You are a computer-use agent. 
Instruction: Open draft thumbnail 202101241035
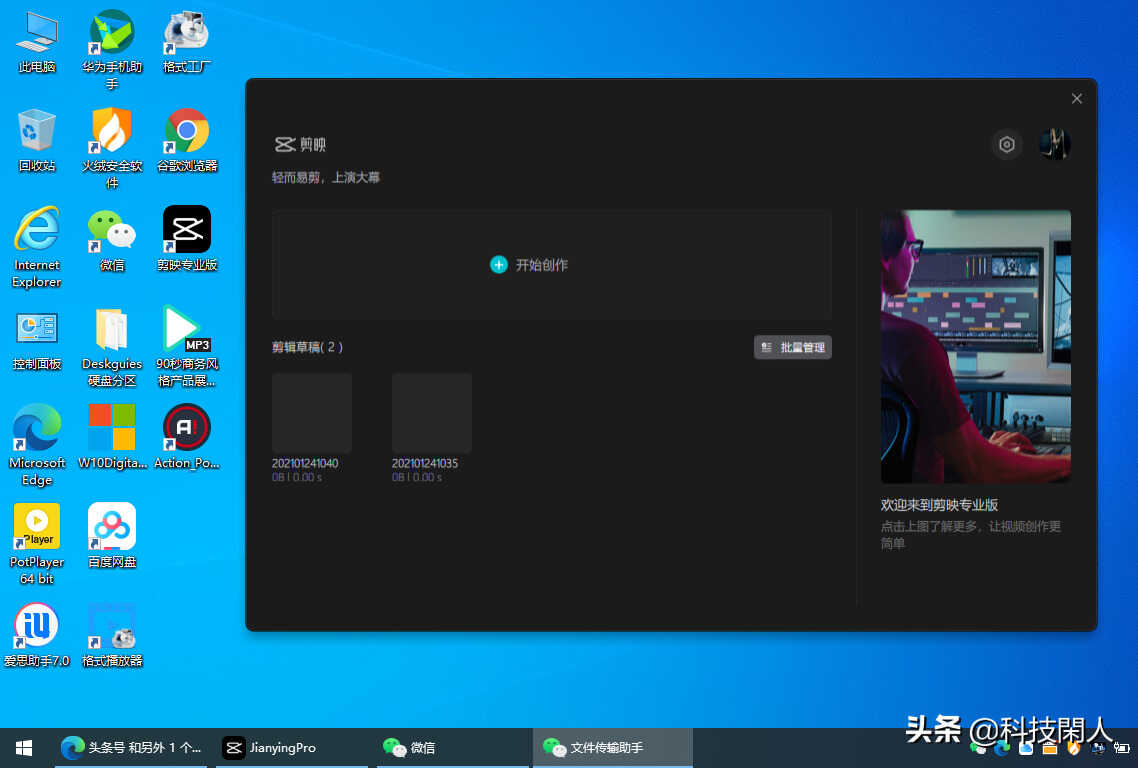pos(432,413)
